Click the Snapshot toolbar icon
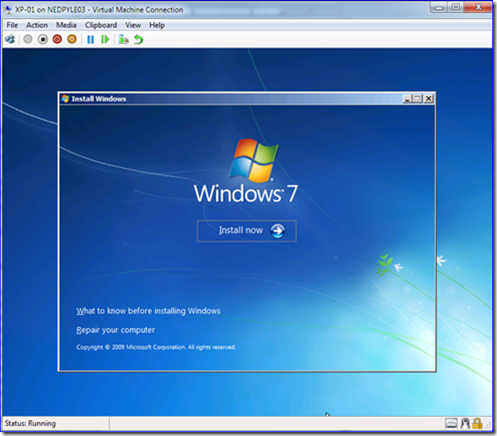This screenshot has width=497, height=436. [124, 39]
